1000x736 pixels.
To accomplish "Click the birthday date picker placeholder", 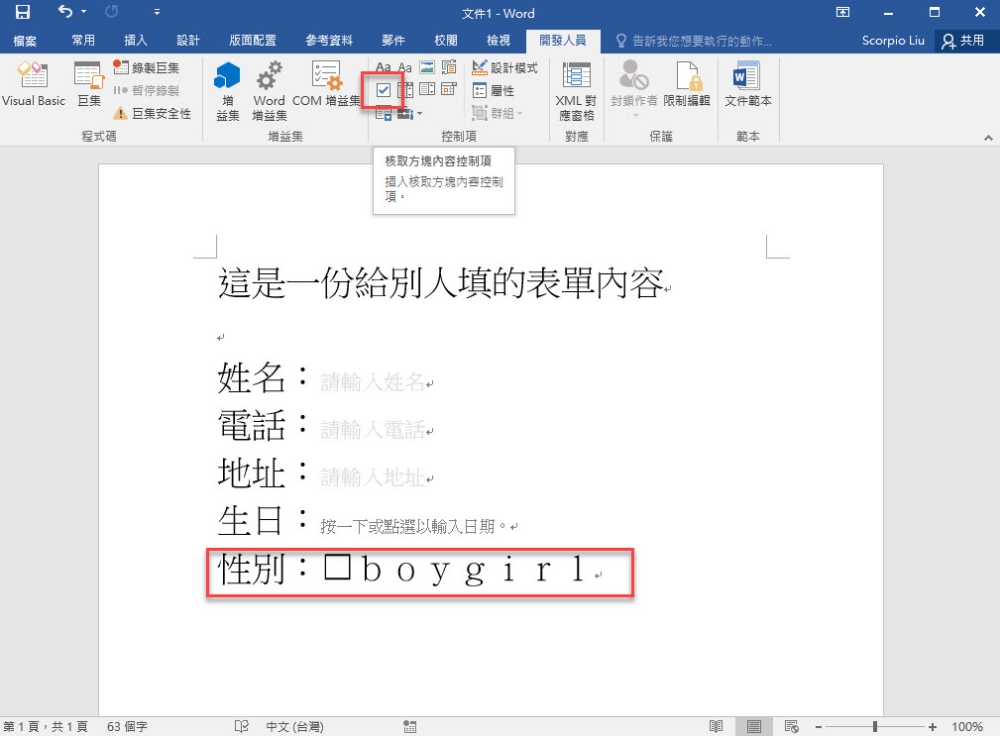I will point(413,526).
